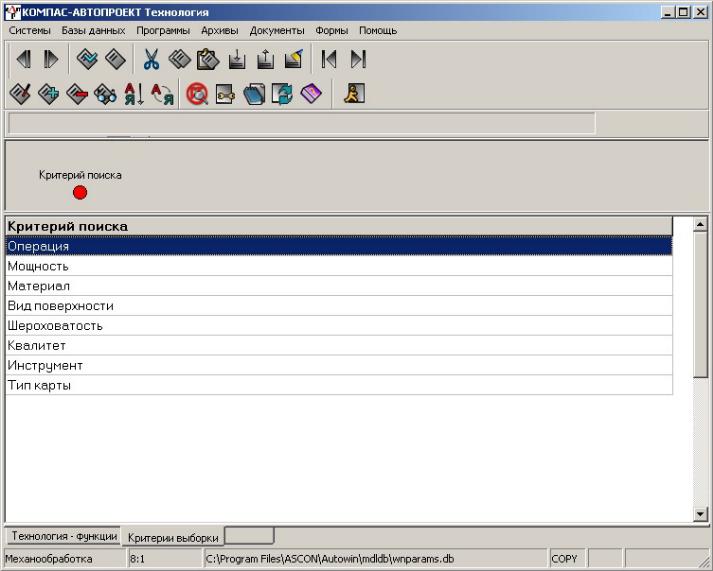
Task: Open the Документы menu
Action: [277, 30]
